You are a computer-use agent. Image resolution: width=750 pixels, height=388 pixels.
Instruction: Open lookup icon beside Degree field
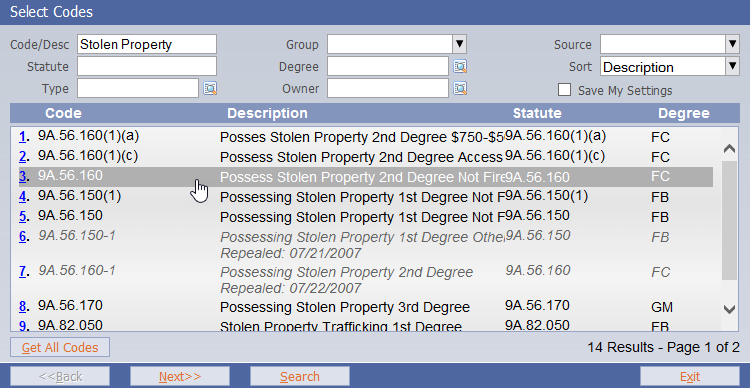pyautogui.click(x=460, y=67)
